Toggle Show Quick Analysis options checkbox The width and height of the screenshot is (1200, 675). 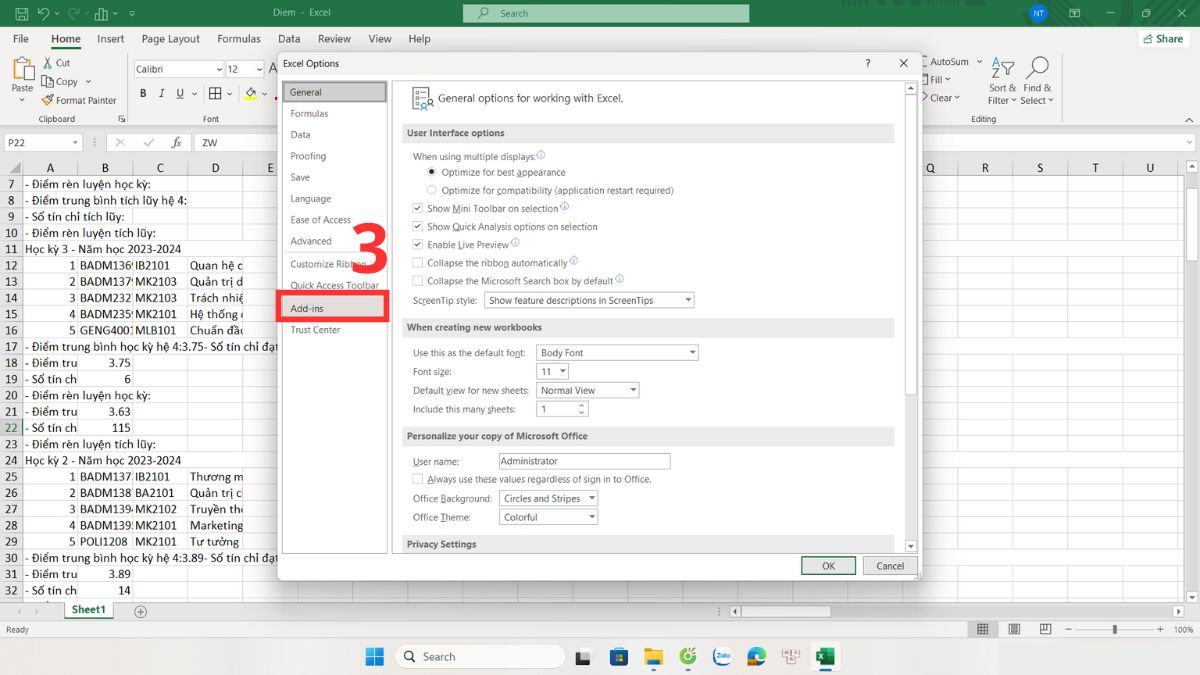[418, 227]
